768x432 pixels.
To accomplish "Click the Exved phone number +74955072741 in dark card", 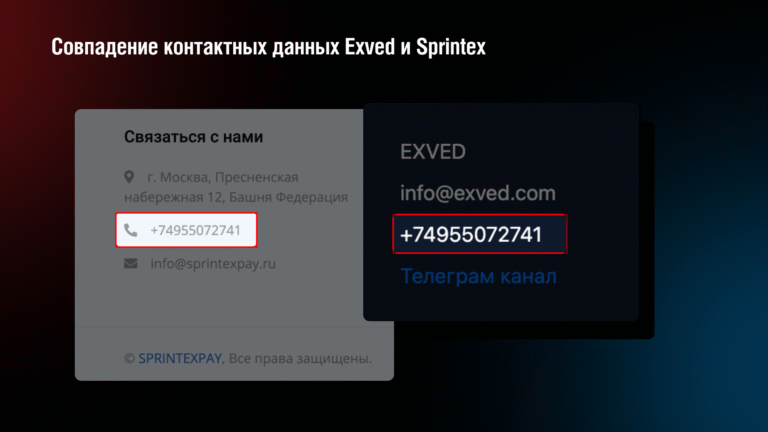I will tap(471, 235).
